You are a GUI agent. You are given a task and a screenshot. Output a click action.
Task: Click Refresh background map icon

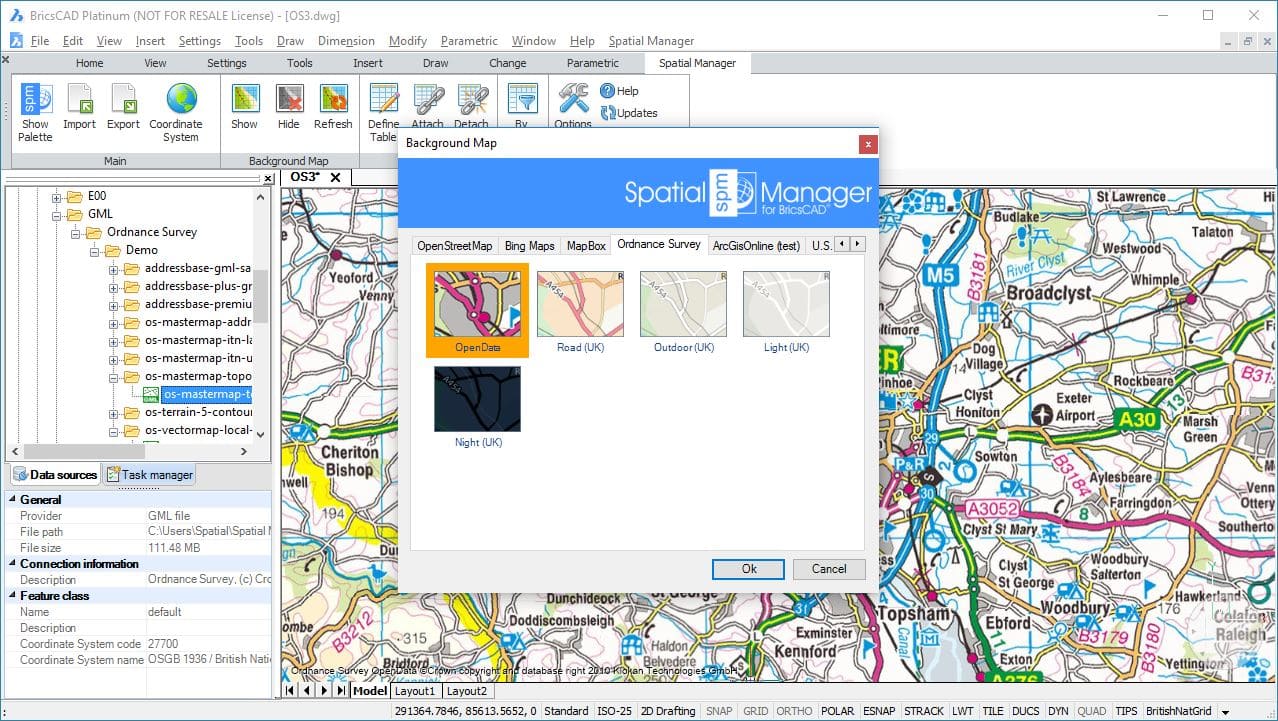point(333,98)
